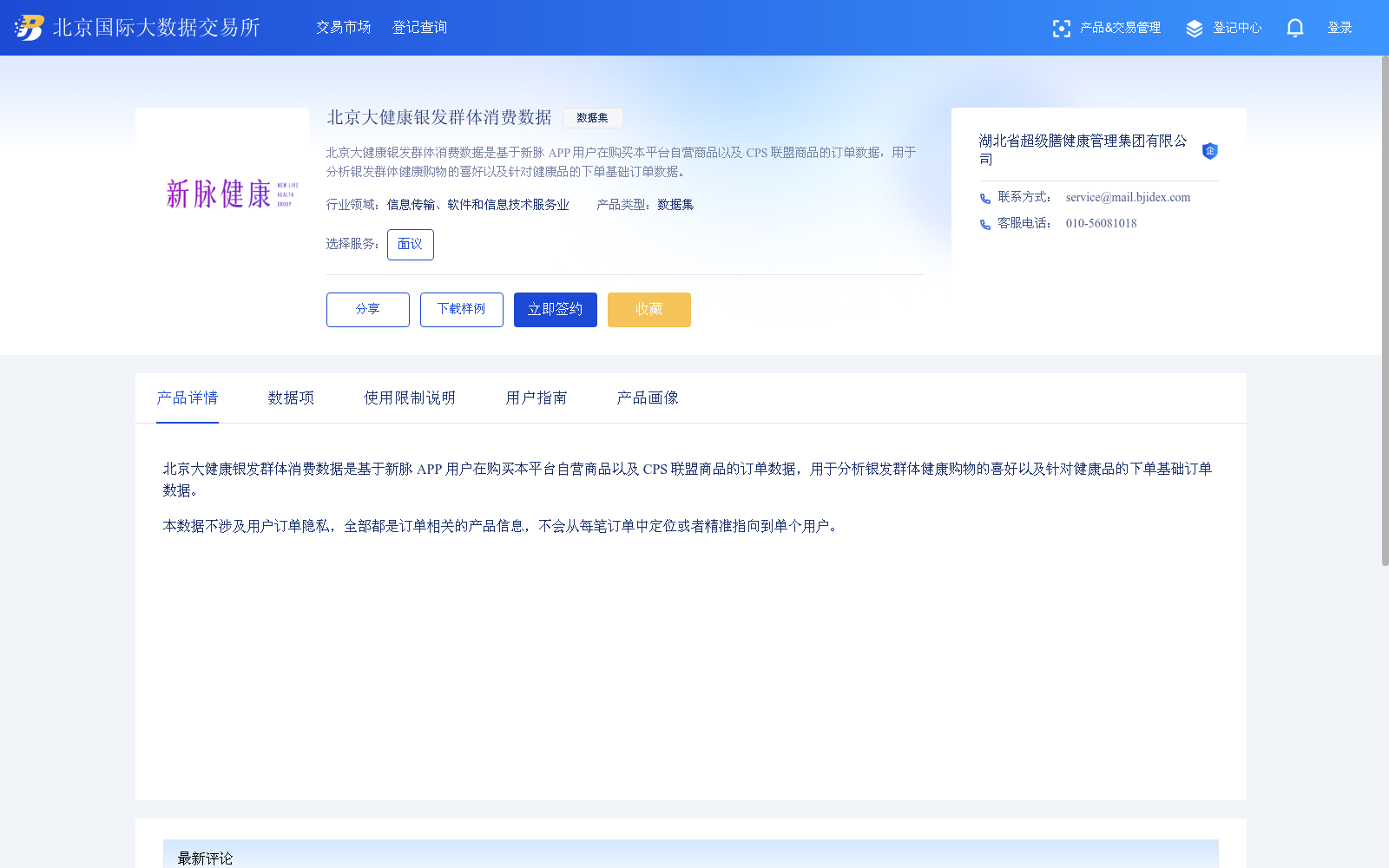This screenshot has height=868, width=1389.
Task: Switch to the 数据项 tab
Action: [x=292, y=398]
